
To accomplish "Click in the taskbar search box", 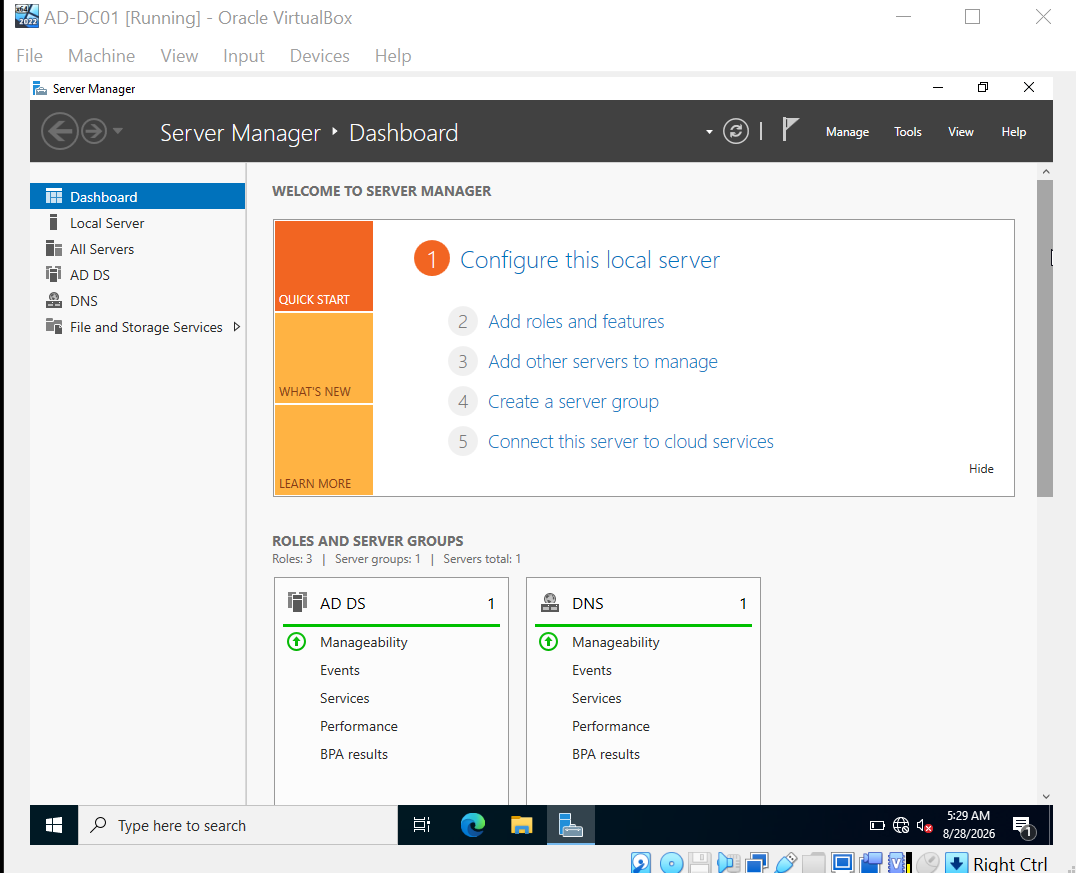I will (x=238, y=825).
